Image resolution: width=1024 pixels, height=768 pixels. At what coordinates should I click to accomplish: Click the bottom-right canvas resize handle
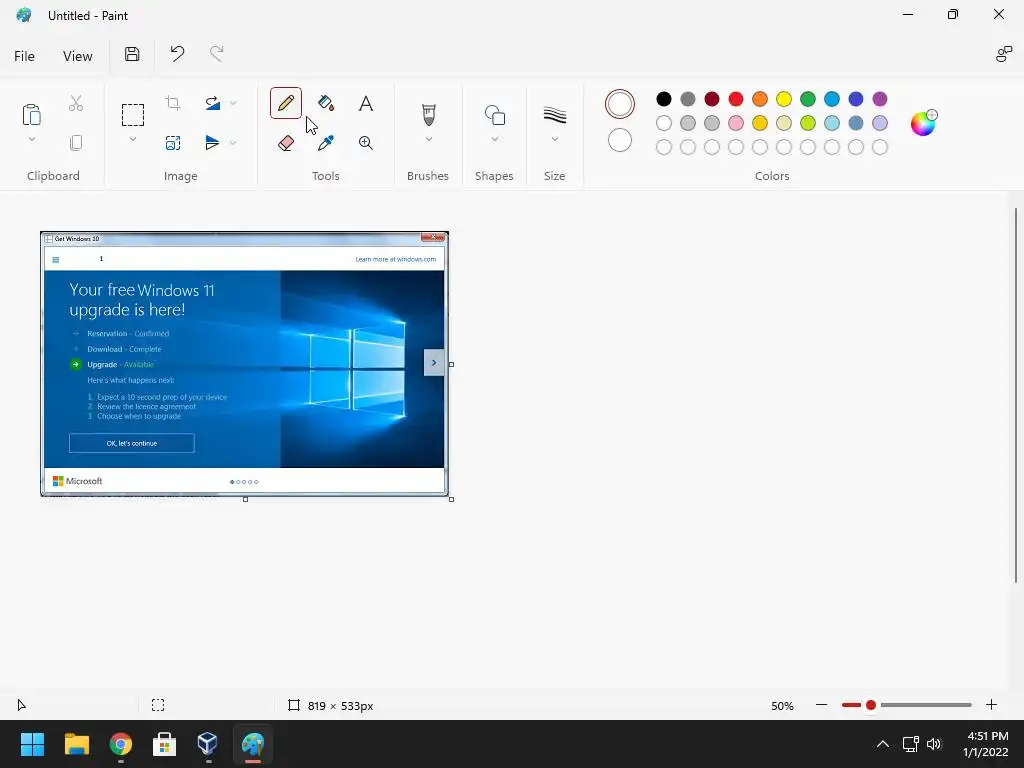point(451,500)
